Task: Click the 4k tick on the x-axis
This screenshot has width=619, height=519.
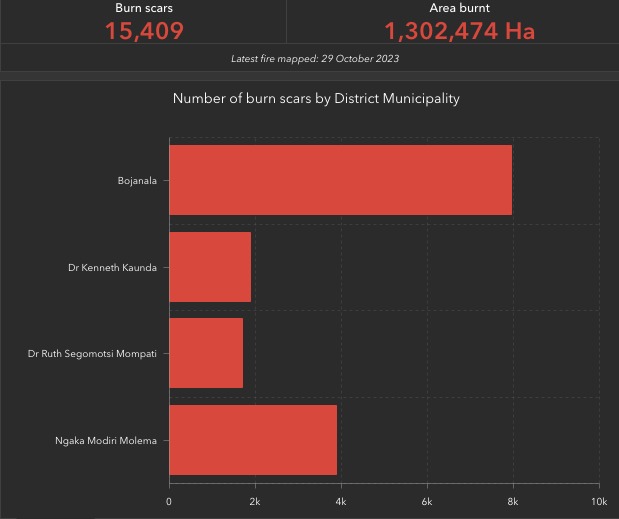Action: pyautogui.click(x=341, y=500)
